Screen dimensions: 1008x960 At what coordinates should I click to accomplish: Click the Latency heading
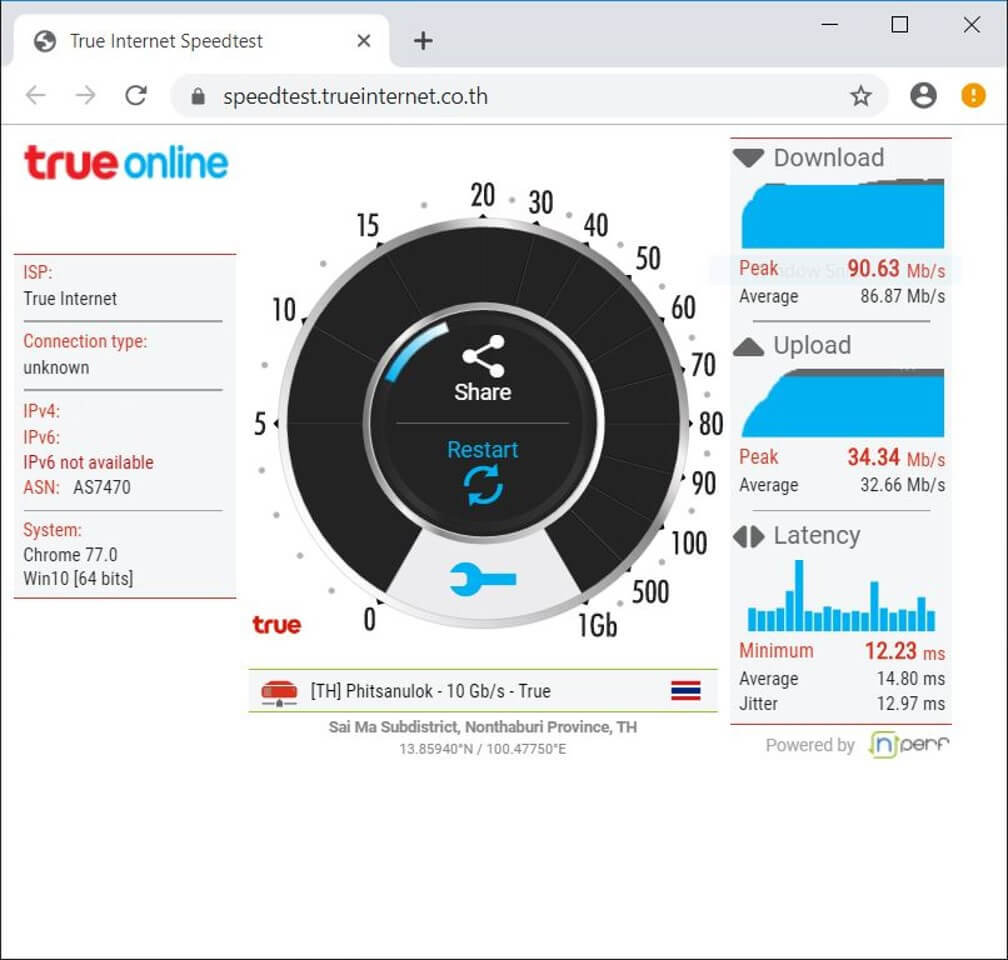point(816,536)
